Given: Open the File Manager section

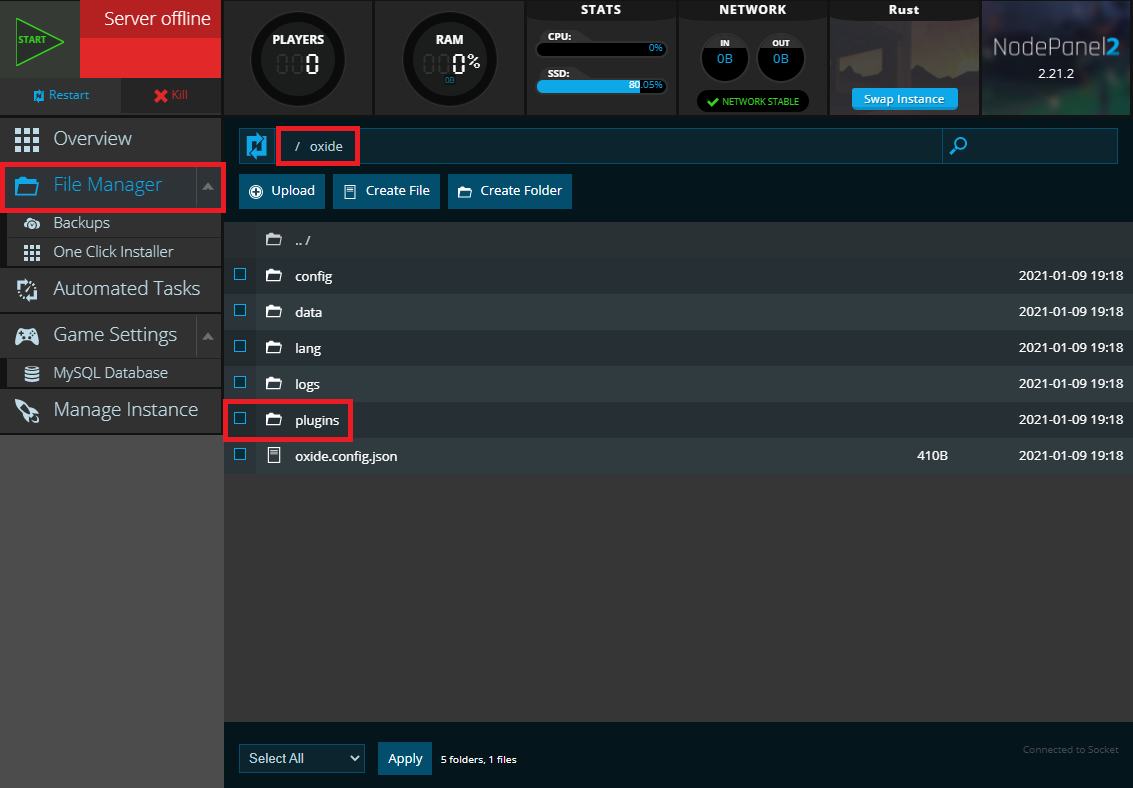Looking at the screenshot, I should pos(98,186).
